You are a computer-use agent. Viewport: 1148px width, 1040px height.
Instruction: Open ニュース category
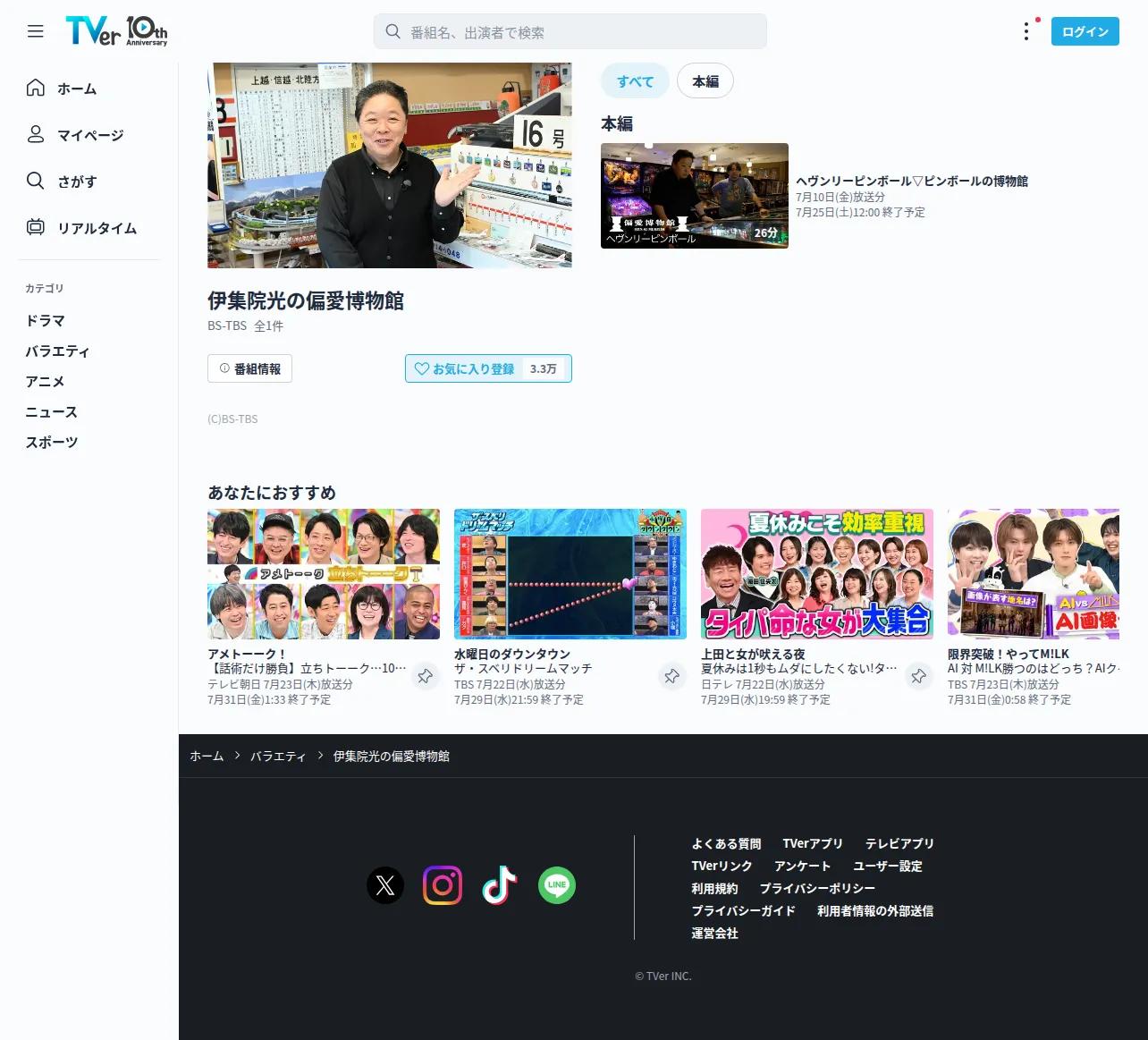pyautogui.click(x=52, y=411)
